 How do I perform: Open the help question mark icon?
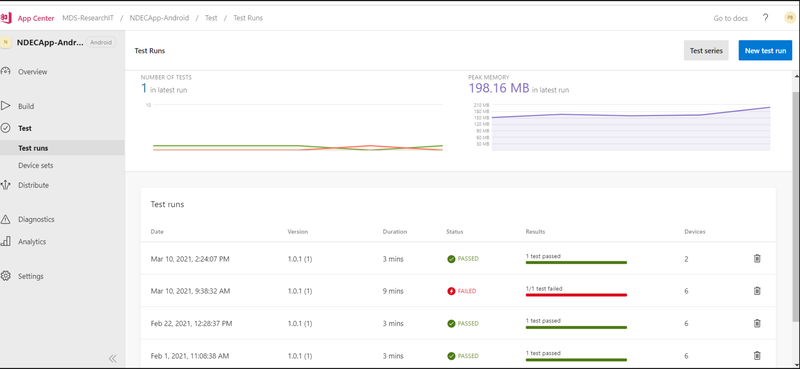pyautogui.click(x=765, y=18)
